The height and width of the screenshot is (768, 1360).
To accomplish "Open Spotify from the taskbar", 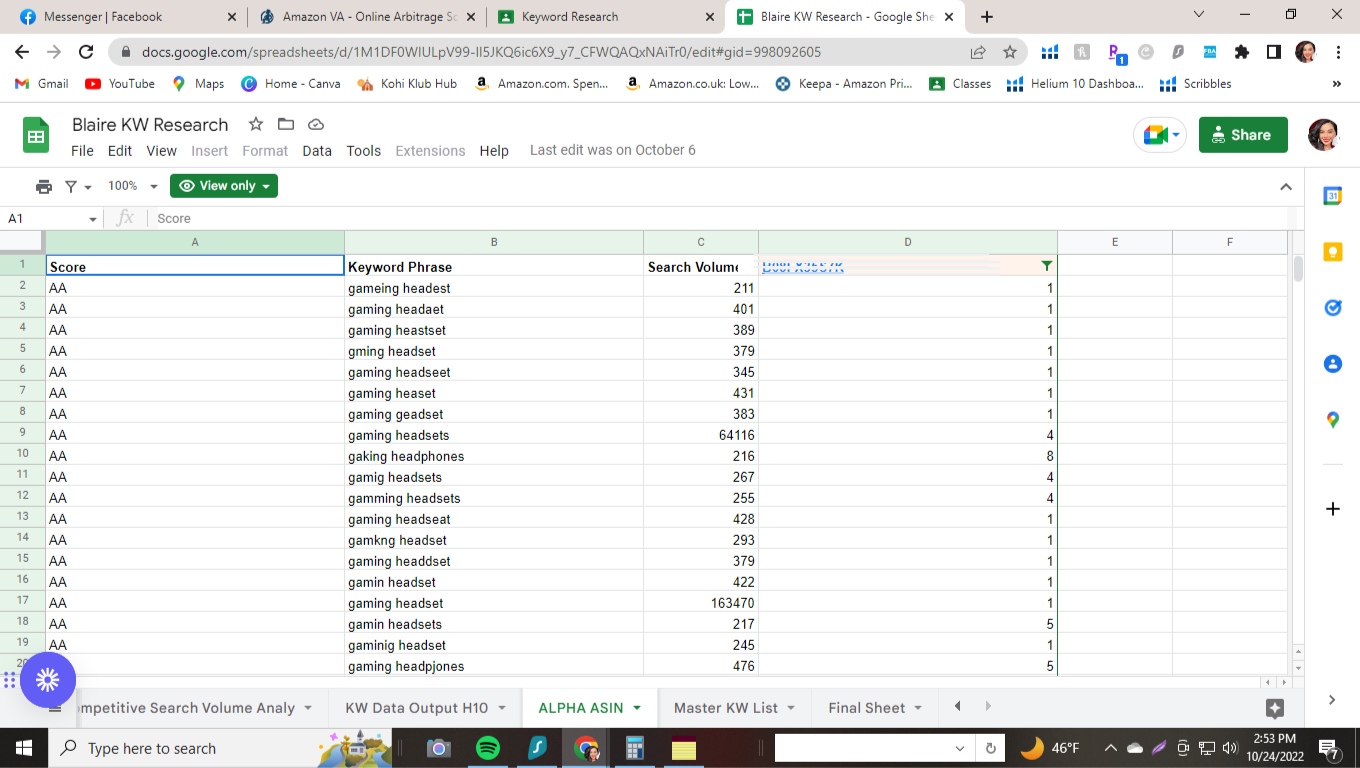I will pos(488,748).
